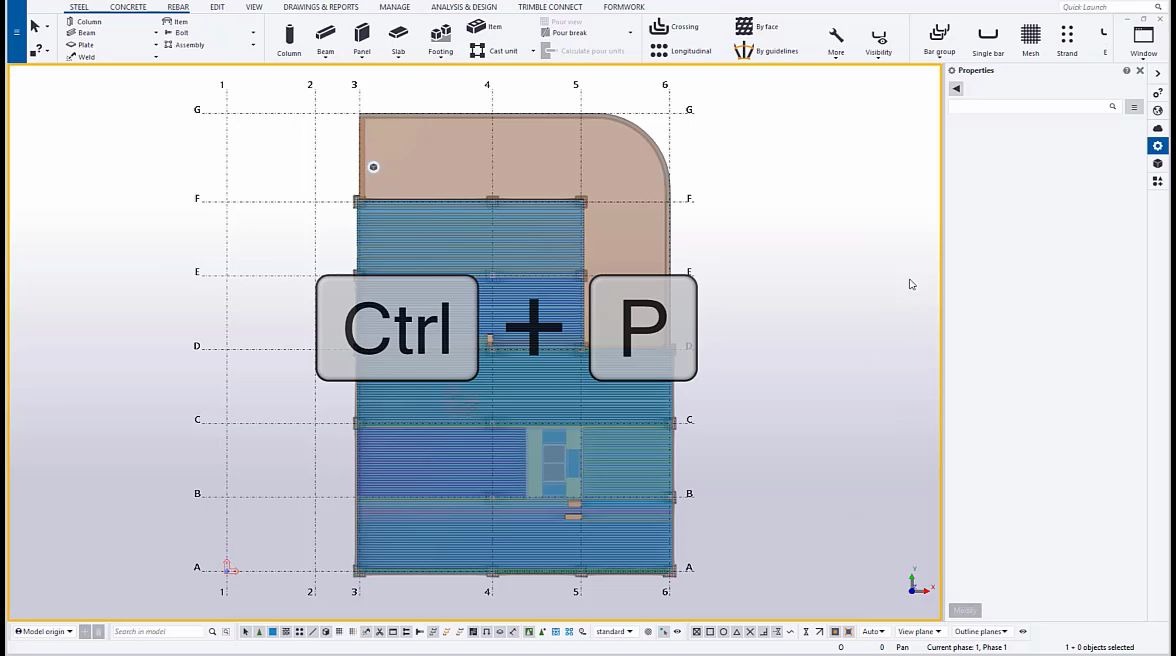Viewport: 1176px width, 656px height.
Task: Open the DRAWINGS & REPORTS tab
Action: [321, 7]
